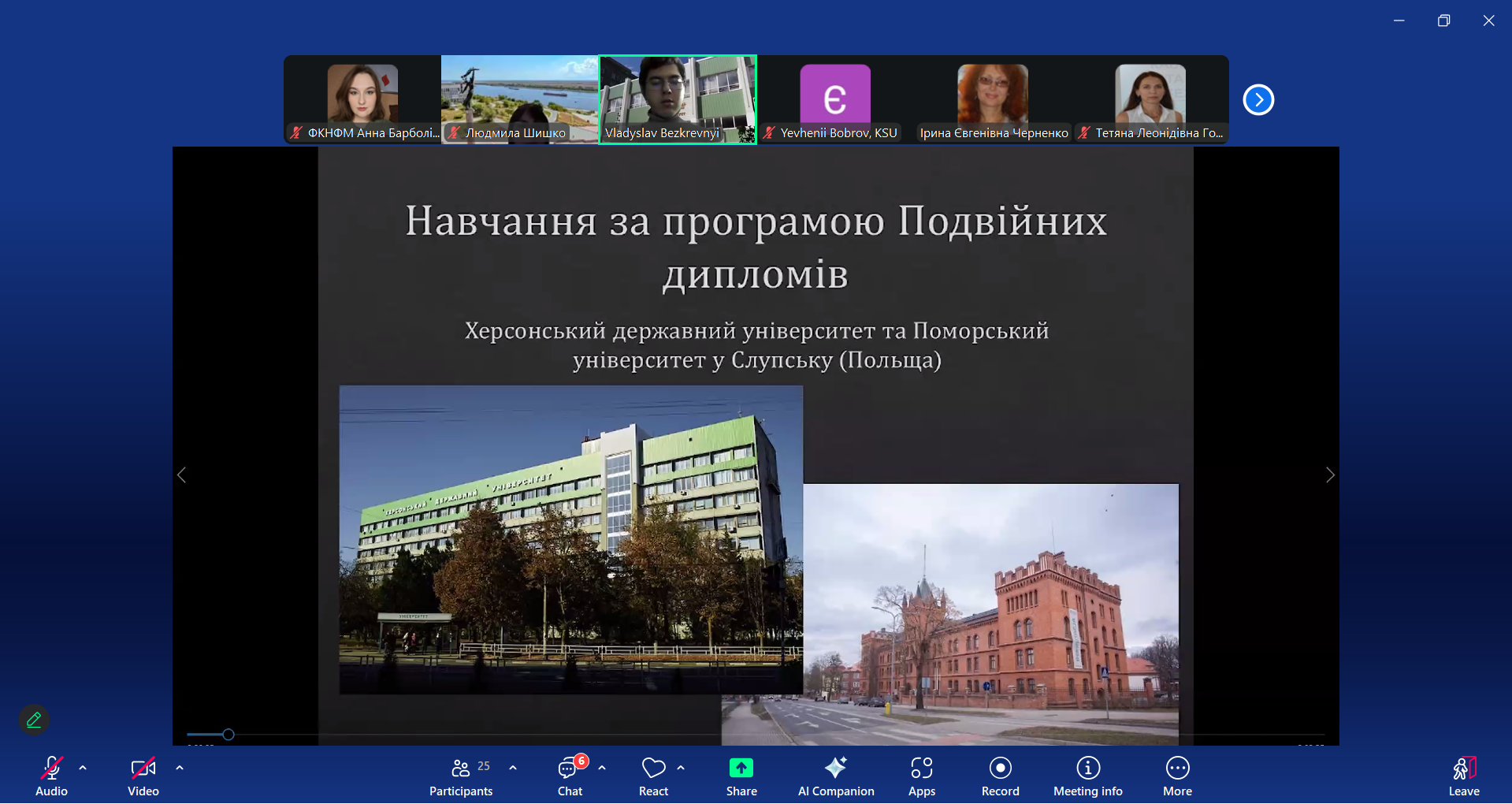Leave the meeting

pos(1462,775)
